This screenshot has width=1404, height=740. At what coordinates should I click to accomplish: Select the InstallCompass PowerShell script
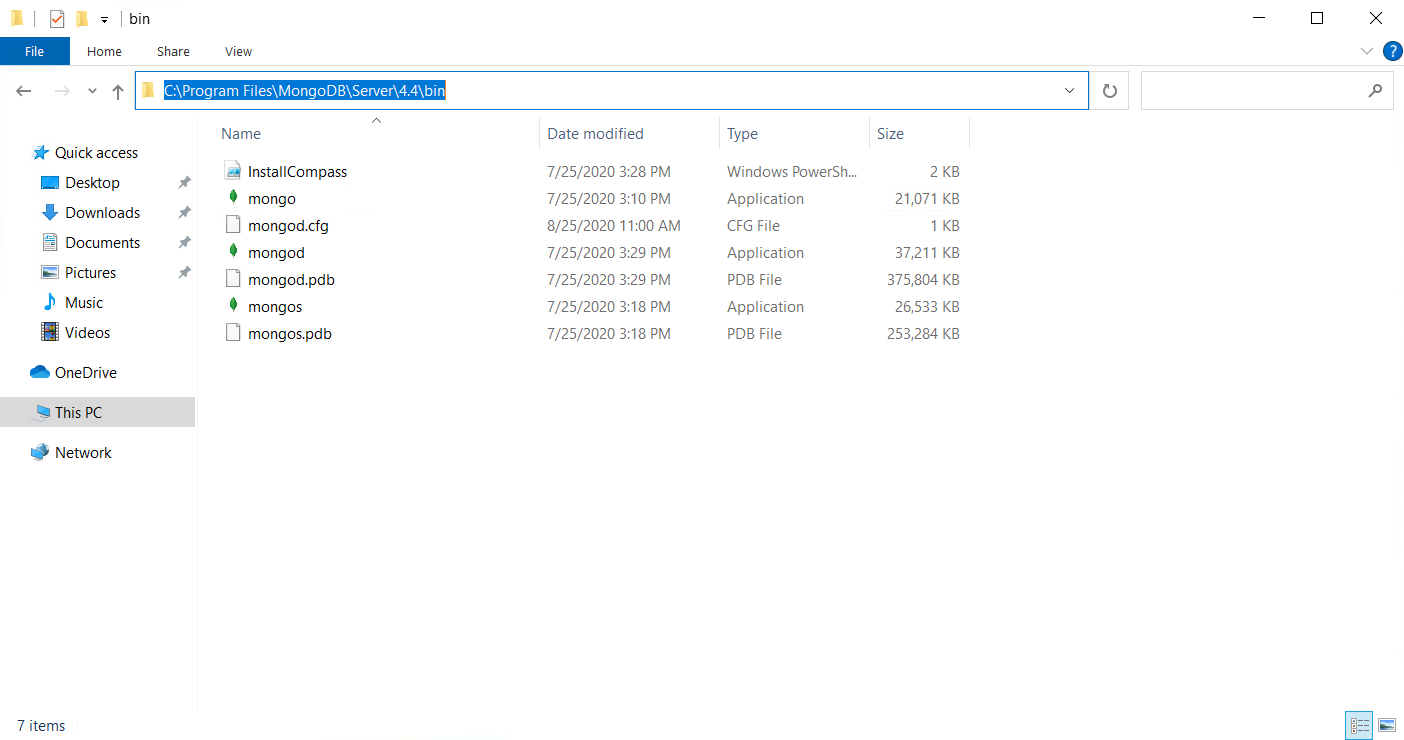tap(298, 171)
